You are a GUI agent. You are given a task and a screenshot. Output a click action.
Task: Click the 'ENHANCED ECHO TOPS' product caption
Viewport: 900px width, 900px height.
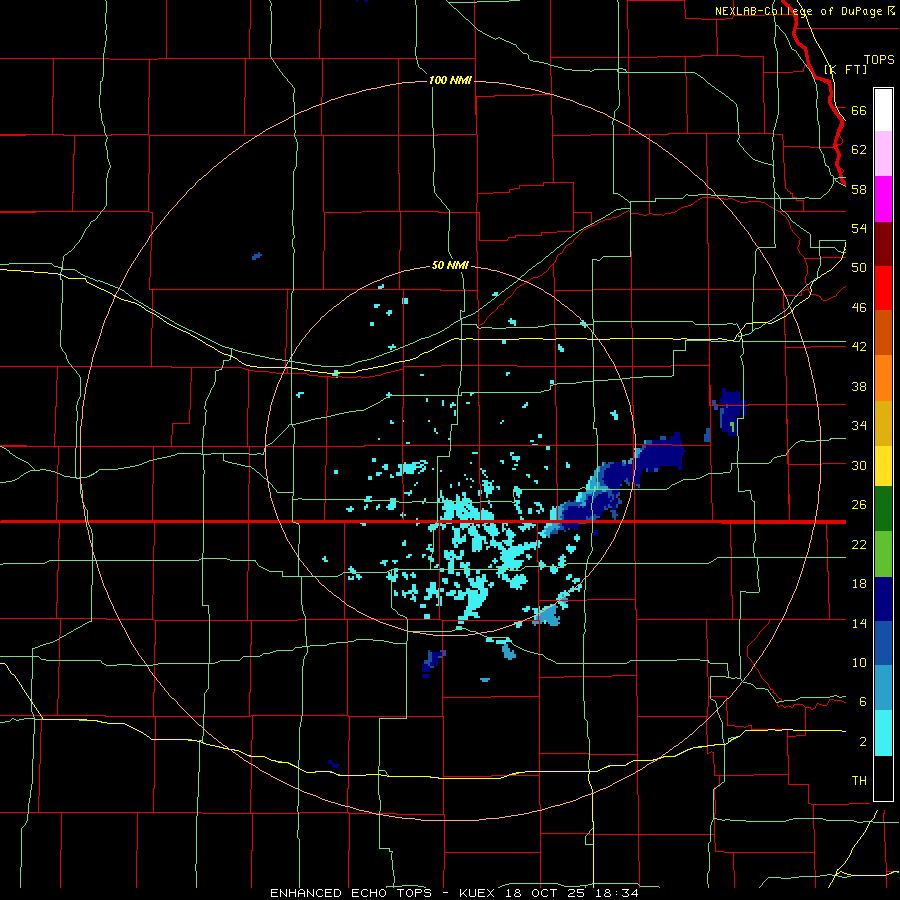click(351, 893)
